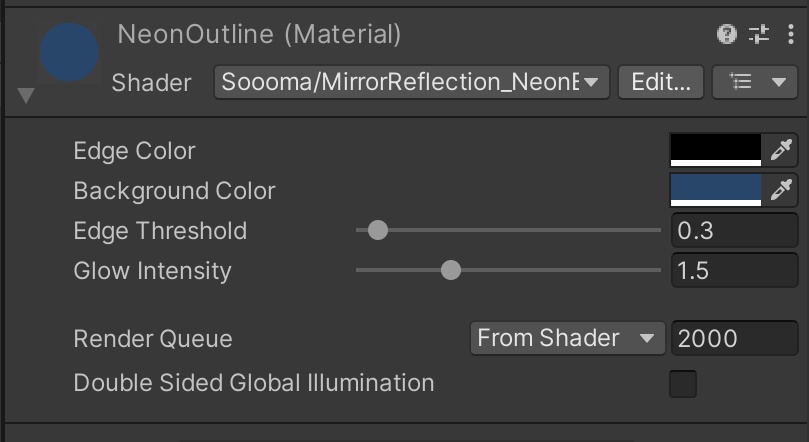Open the material help reference icon

click(727, 35)
